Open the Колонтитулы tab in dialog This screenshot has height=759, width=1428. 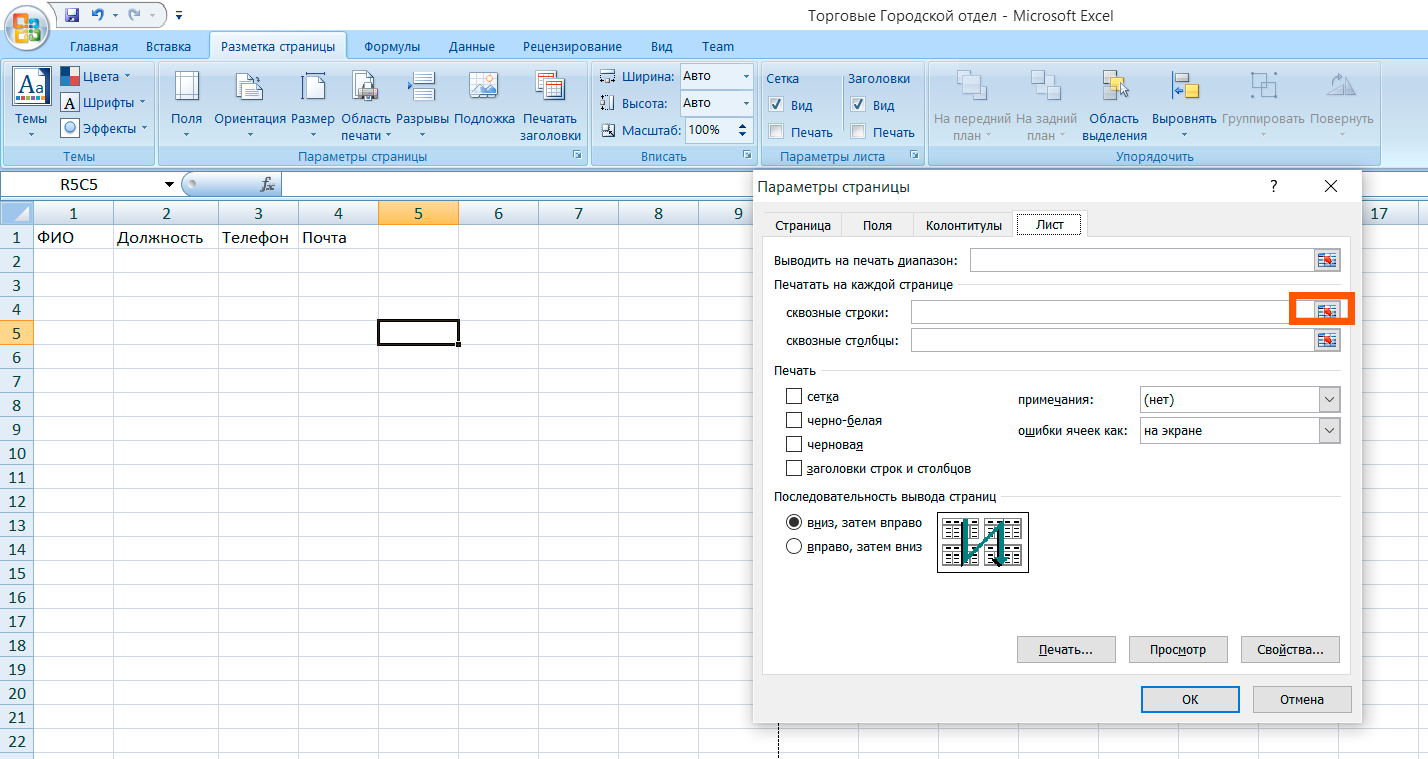coord(963,226)
